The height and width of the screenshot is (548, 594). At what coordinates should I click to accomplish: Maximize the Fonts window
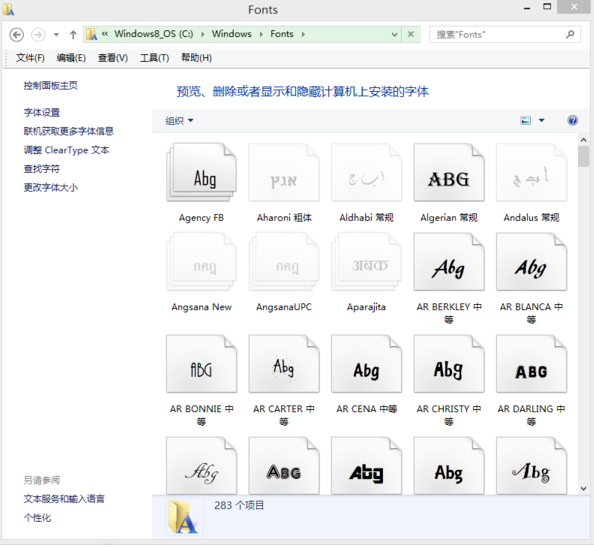coord(547,7)
